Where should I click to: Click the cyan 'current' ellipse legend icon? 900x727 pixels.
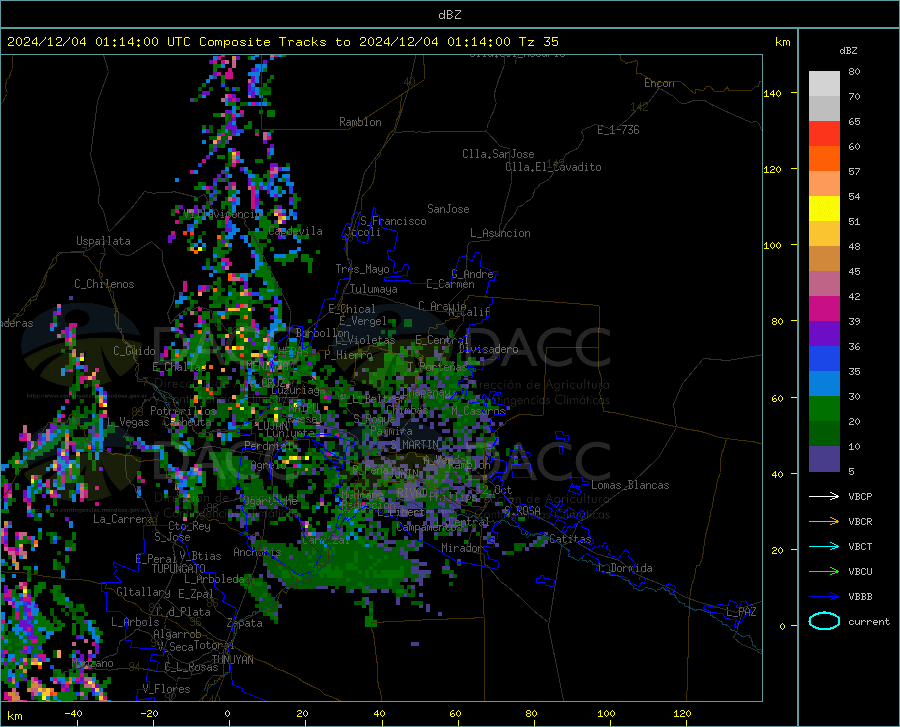824,621
